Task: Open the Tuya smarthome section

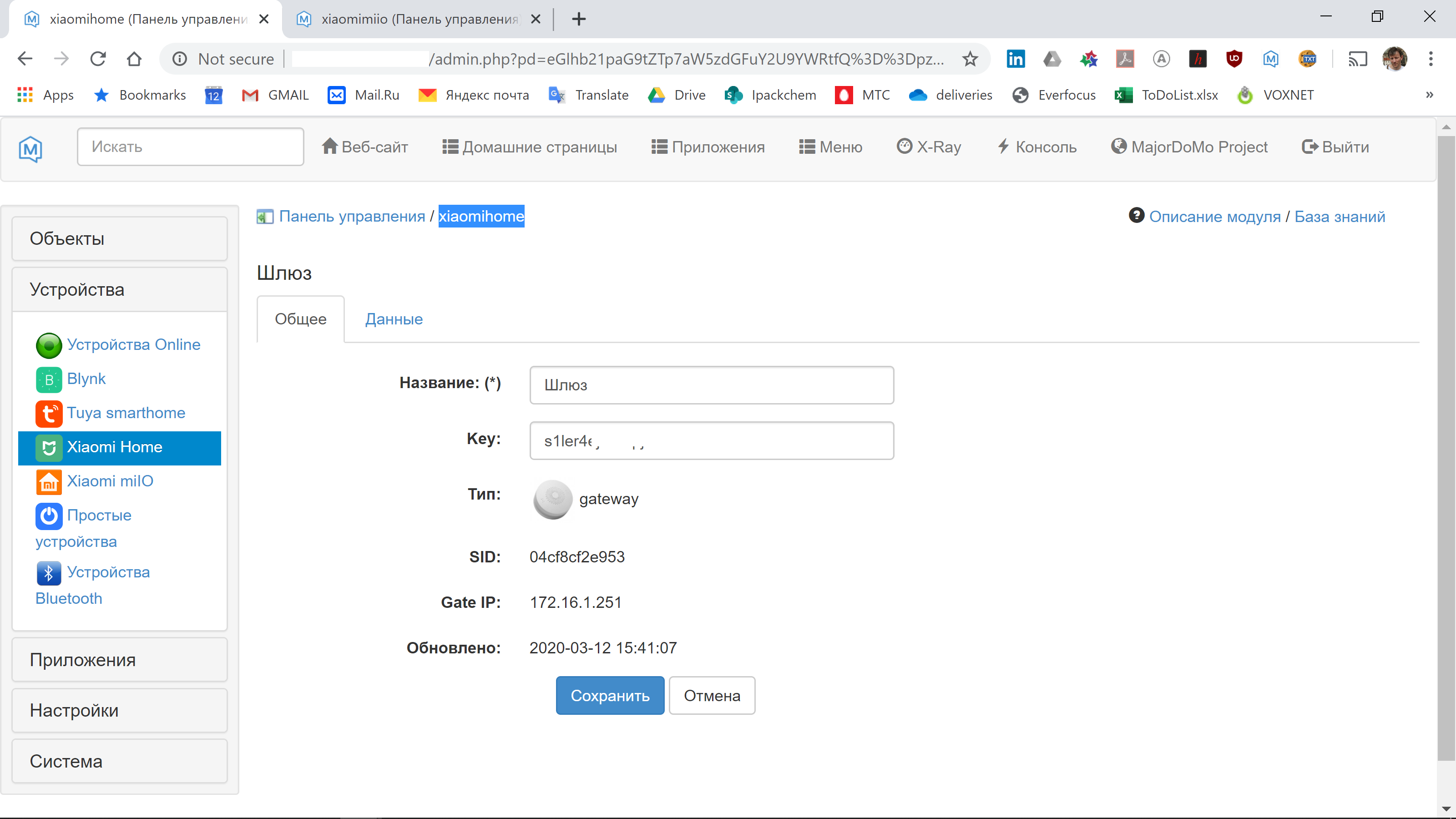Action: pyautogui.click(x=126, y=413)
